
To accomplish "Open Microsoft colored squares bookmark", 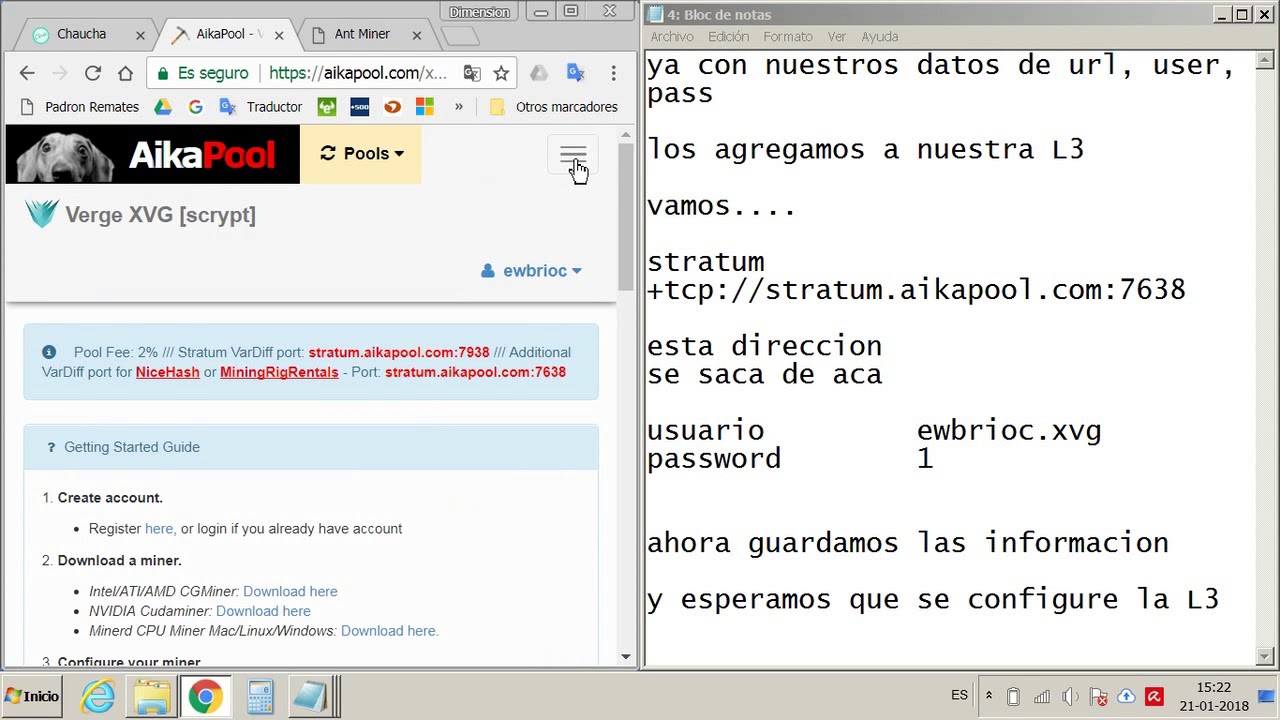I will [425, 107].
